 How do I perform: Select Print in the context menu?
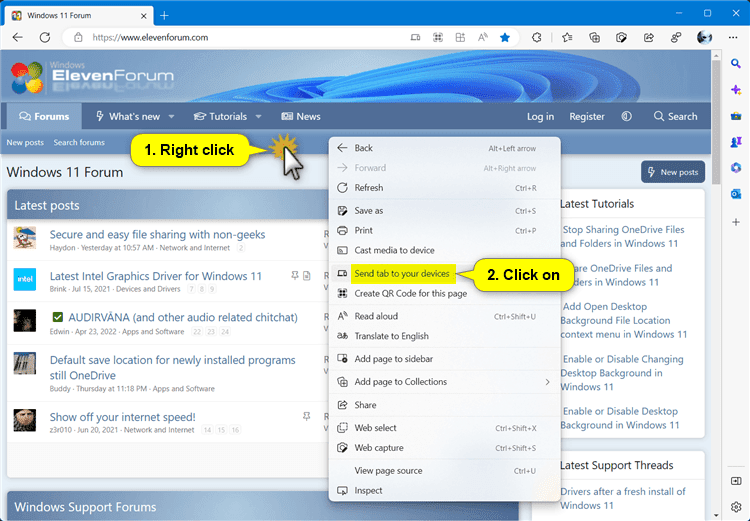[x=445, y=231]
